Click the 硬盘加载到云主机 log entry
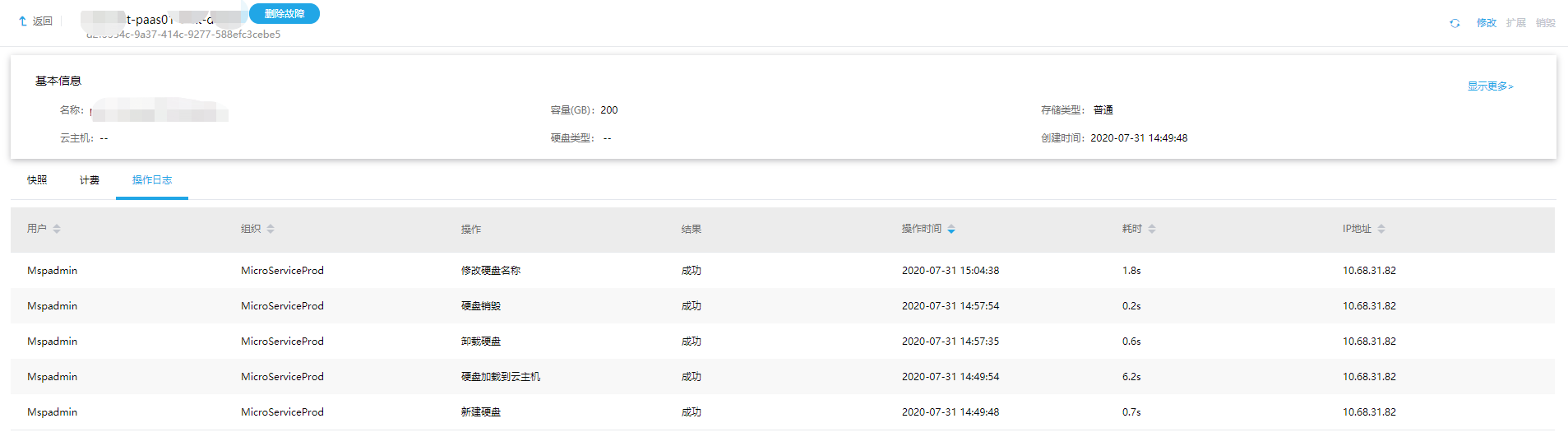Image resolution: width=1568 pixels, height=437 pixels. point(501,377)
